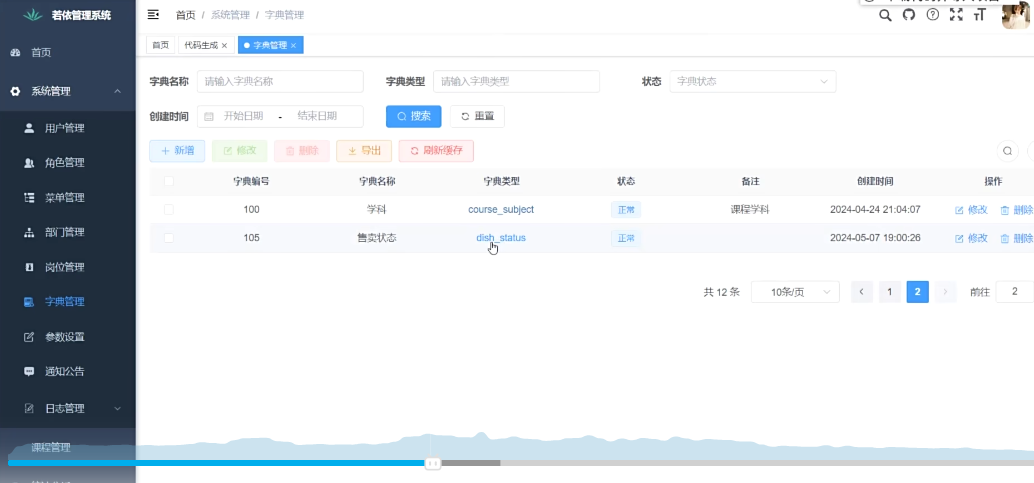Image resolution: width=1034 pixels, height=483 pixels.
Task: Click the 开始日期 start date field
Action: pos(243,117)
